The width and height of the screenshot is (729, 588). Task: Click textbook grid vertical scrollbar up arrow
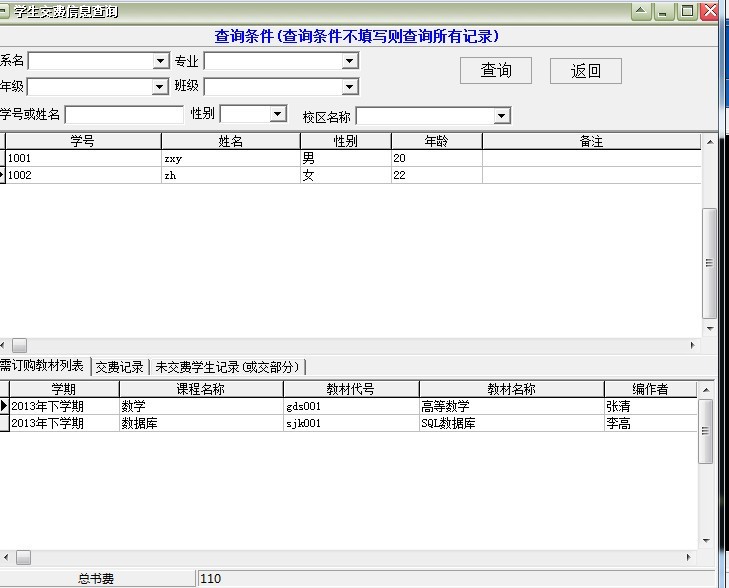(706, 390)
